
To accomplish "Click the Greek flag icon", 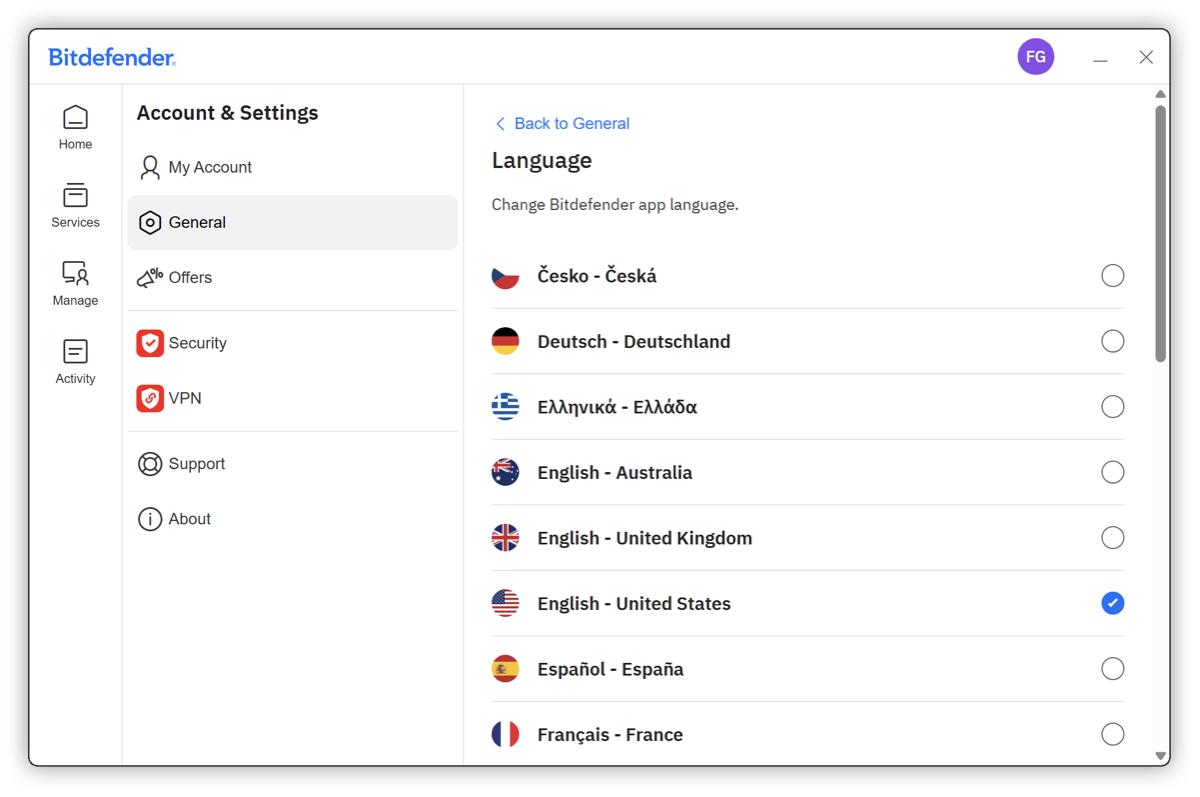I will [x=505, y=407].
